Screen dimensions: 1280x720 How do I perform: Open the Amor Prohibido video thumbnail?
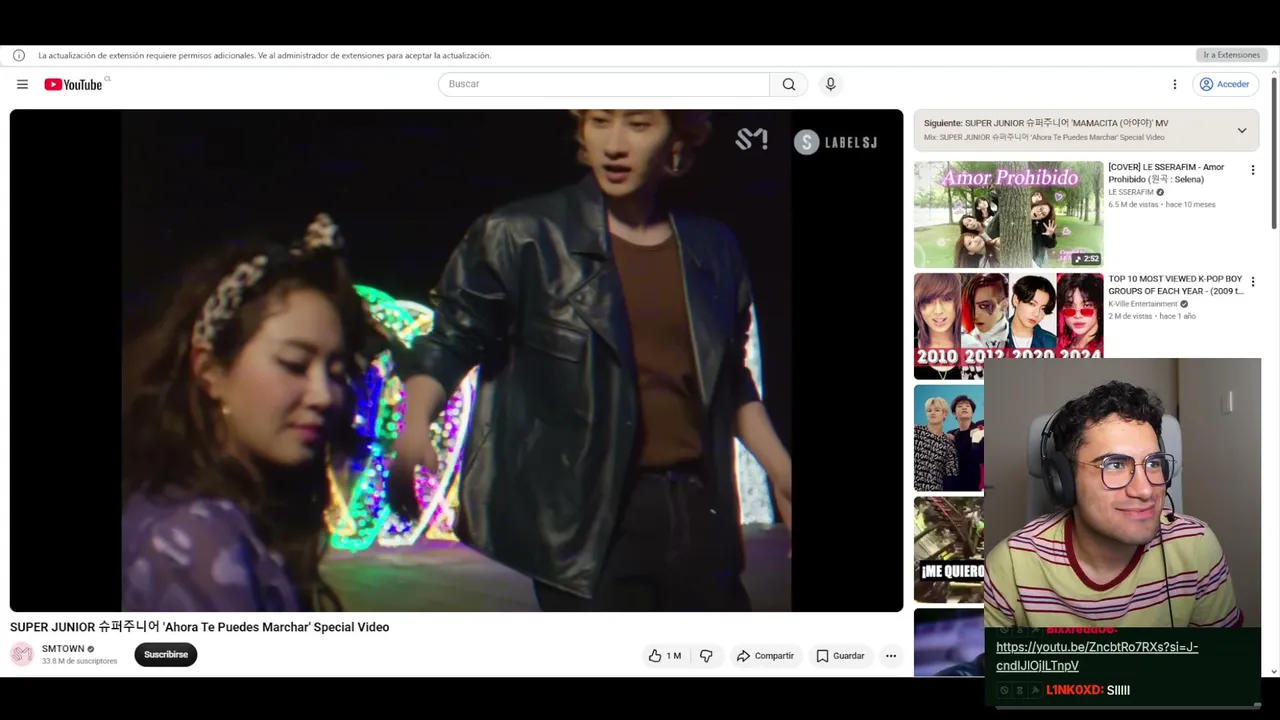coord(1008,214)
